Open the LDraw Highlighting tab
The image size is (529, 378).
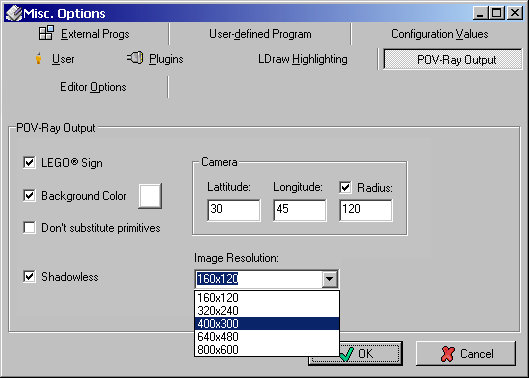[x=302, y=59]
